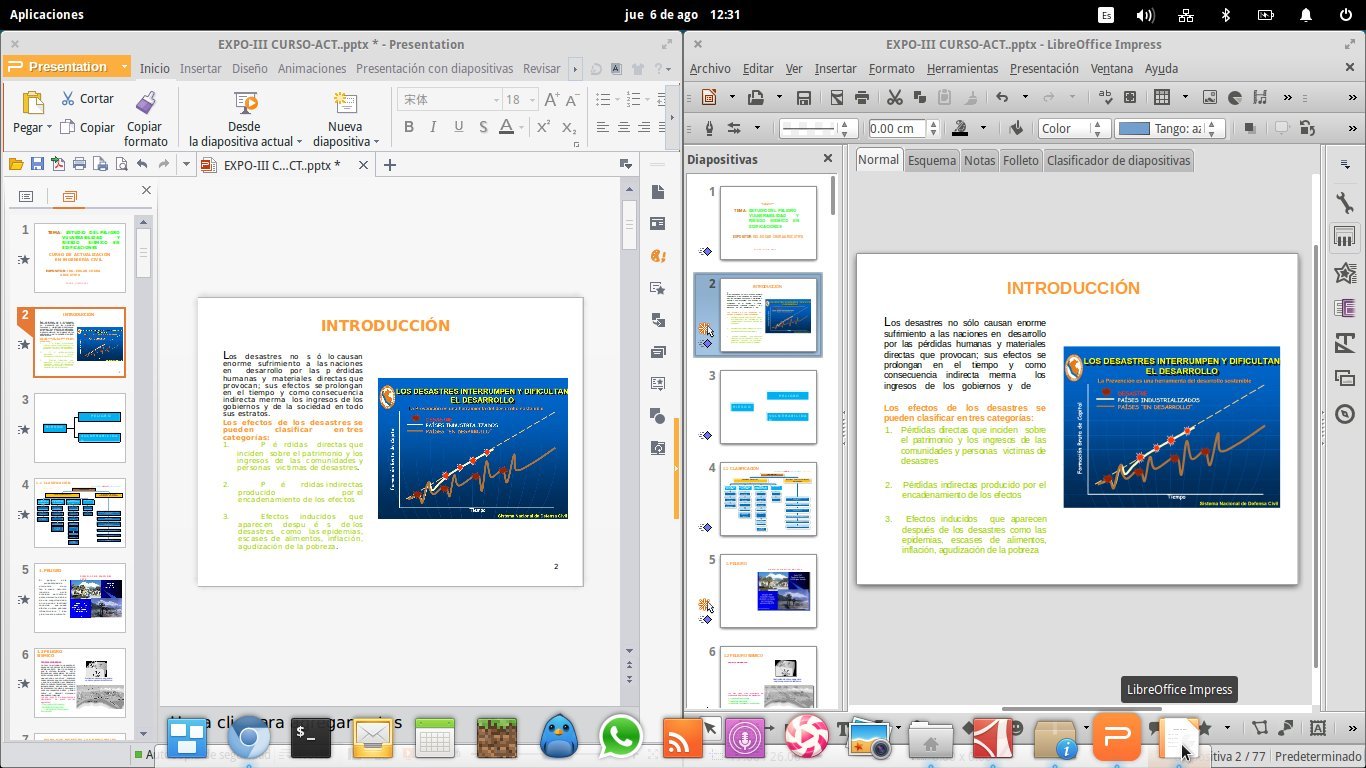The height and width of the screenshot is (768, 1366).
Task: Switch to the Animaciones ribbon tab
Action: tap(311, 68)
